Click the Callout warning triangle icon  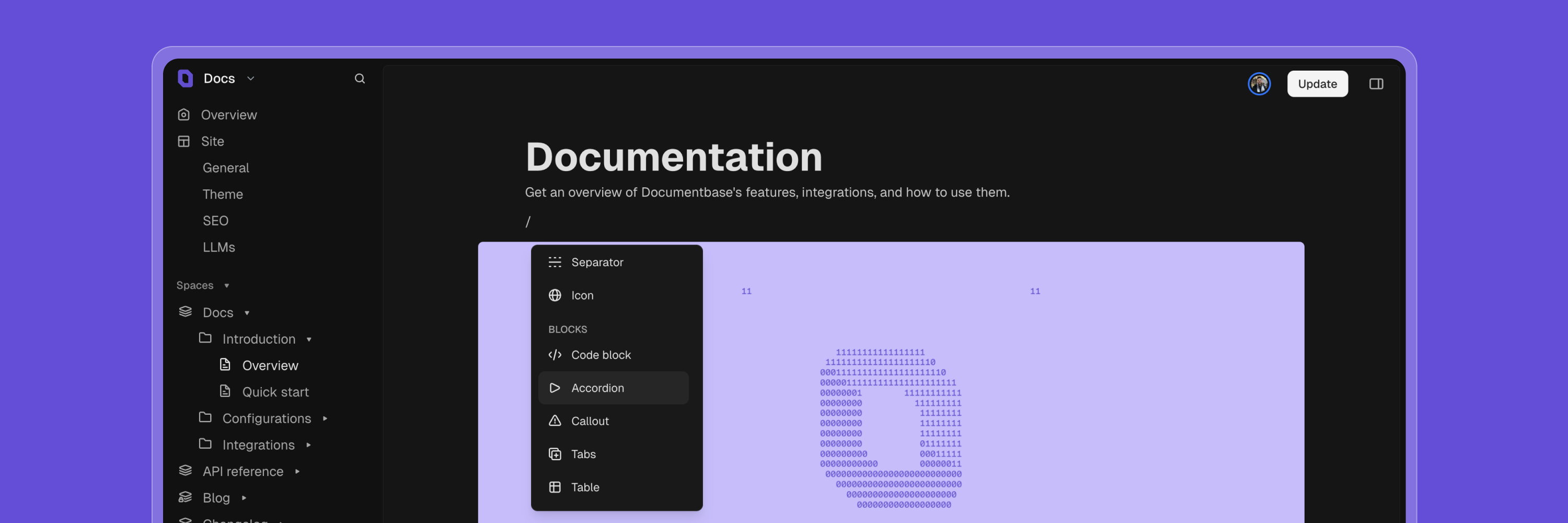(555, 420)
